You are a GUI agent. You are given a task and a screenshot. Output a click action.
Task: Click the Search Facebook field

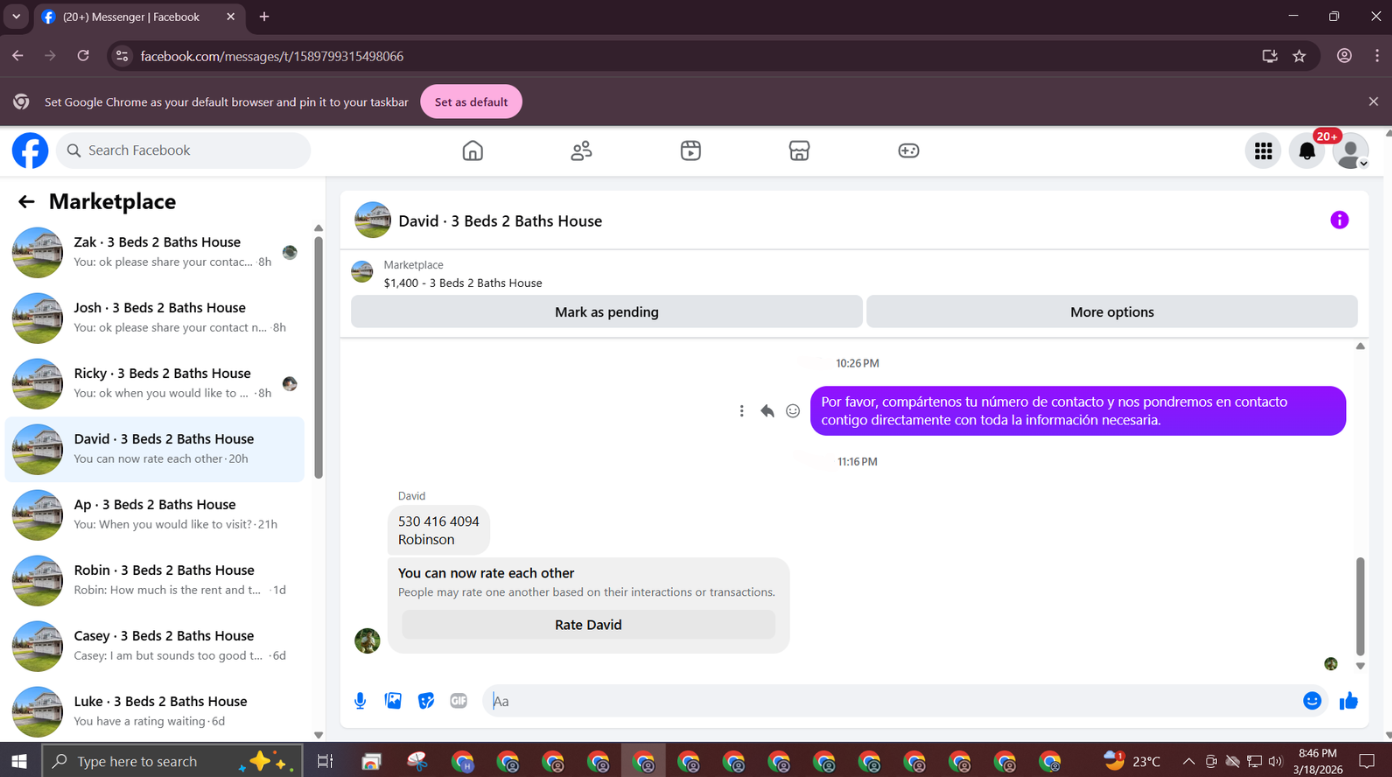coord(183,151)
